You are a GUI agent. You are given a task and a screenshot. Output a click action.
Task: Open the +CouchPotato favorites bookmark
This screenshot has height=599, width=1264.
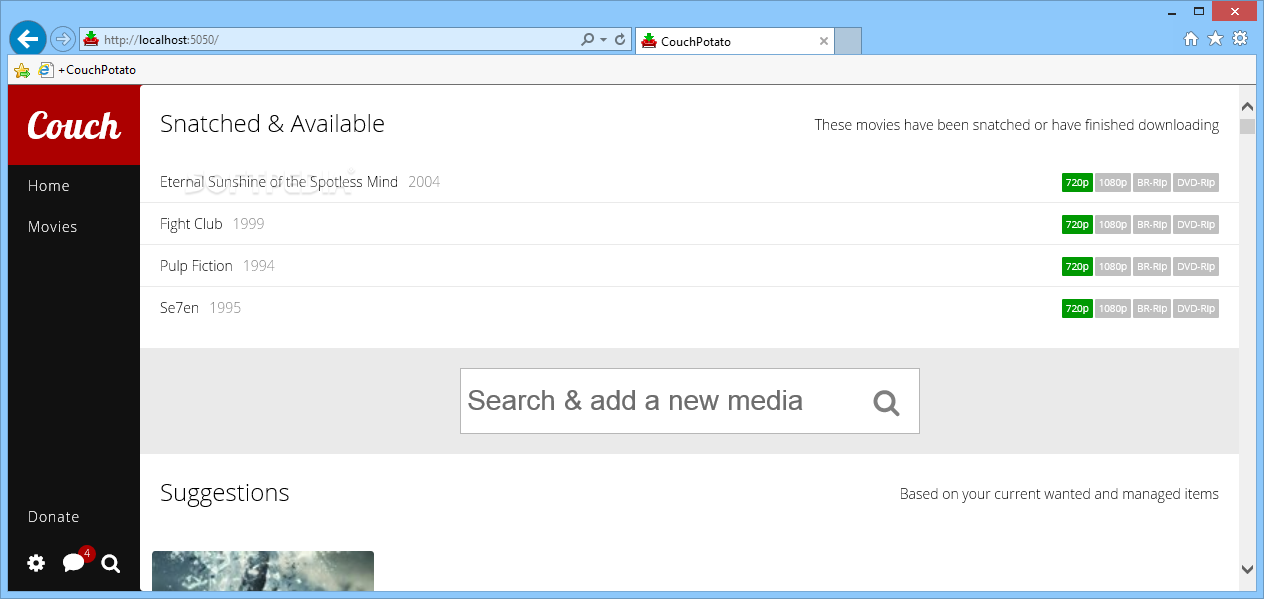click(x=87, y=70)
